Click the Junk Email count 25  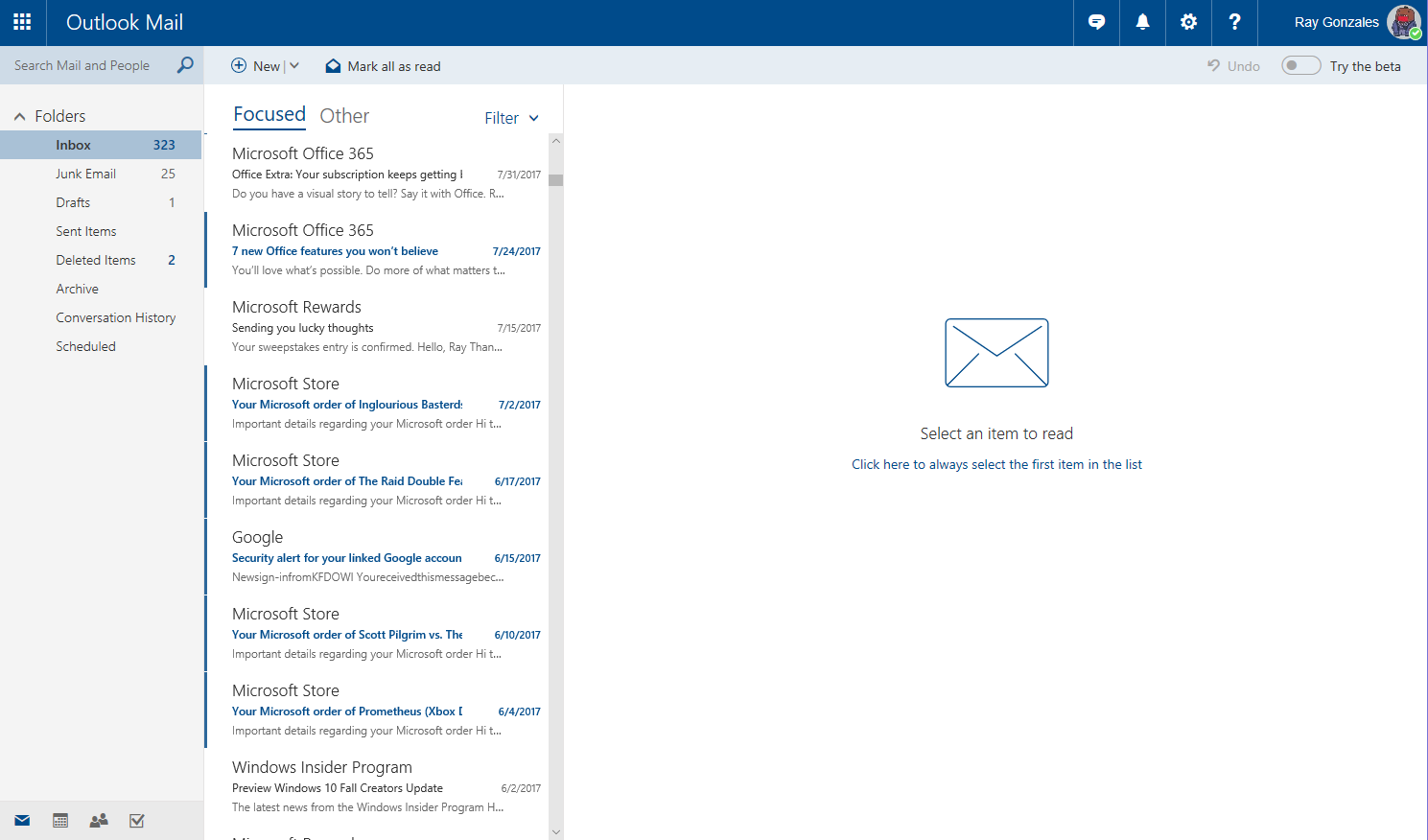point(168,174)
